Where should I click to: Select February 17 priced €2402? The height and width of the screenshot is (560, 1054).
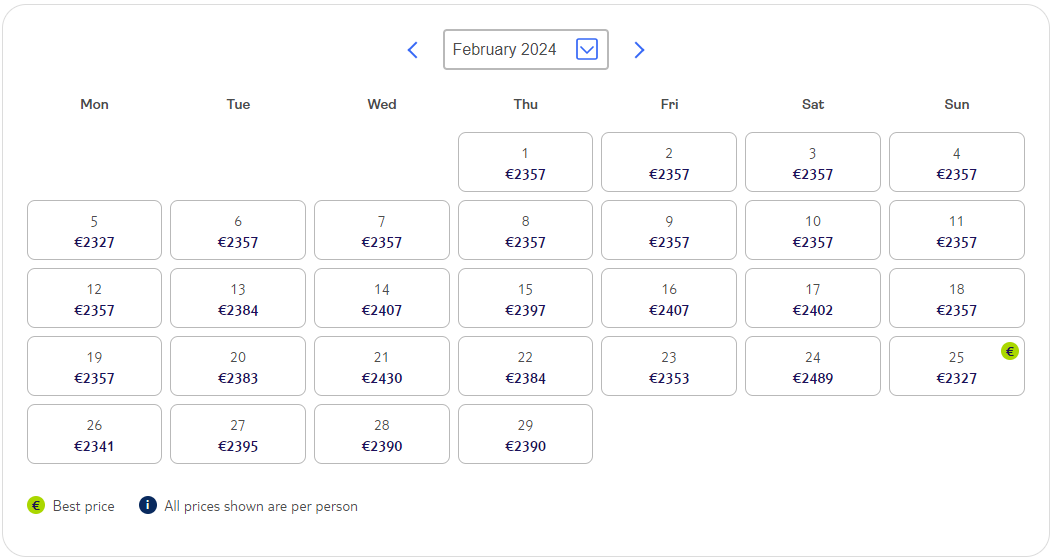813,298
